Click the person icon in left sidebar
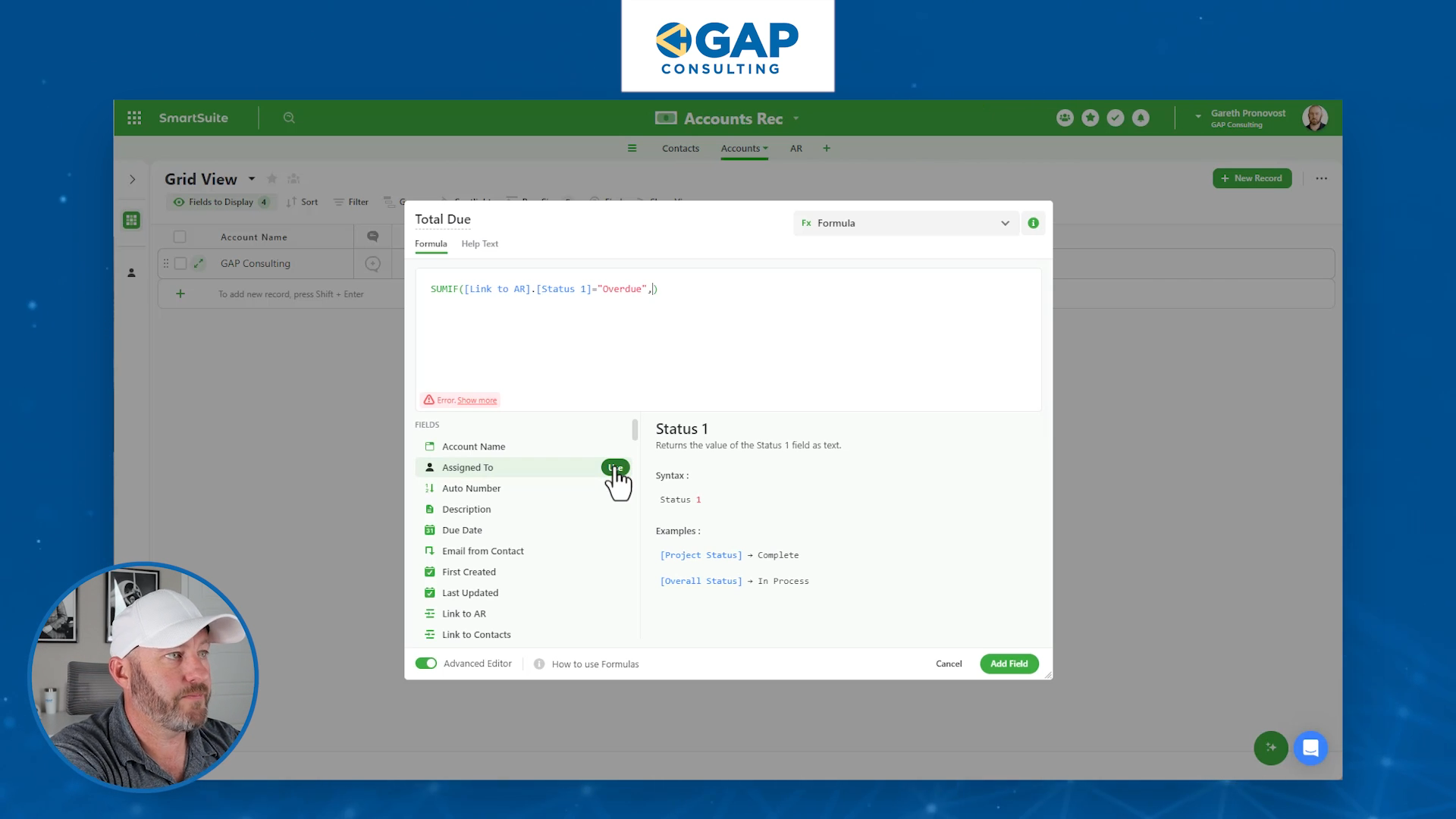 (x=131, y=272)
